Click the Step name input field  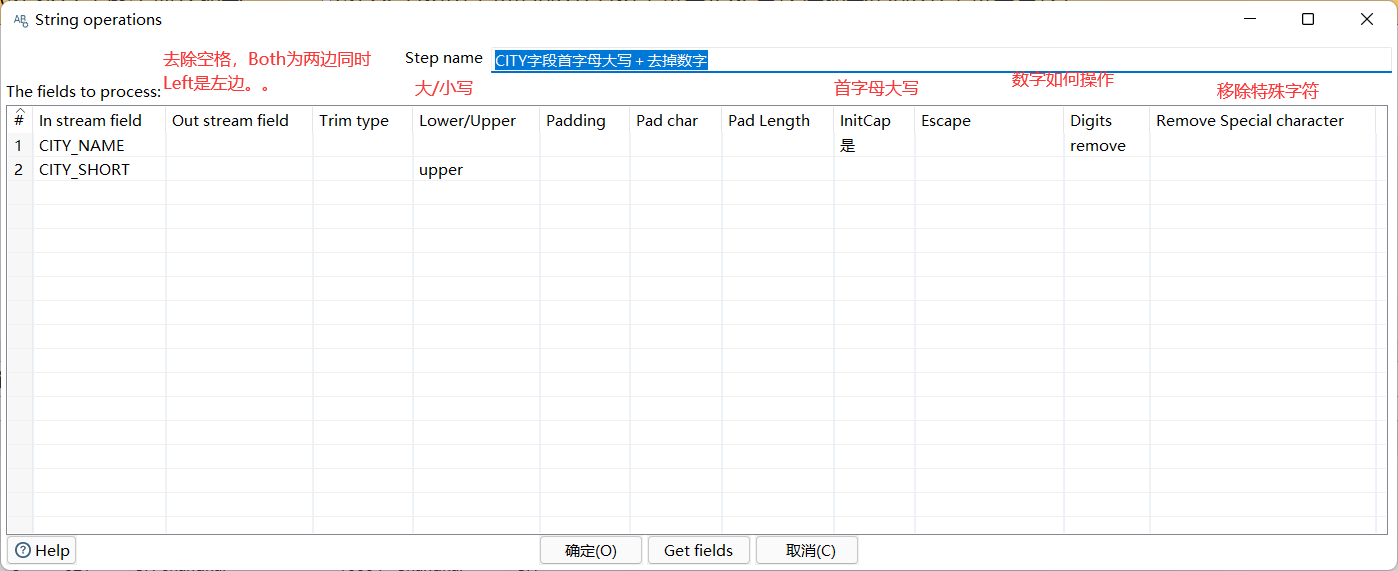[x=941, y=60]
